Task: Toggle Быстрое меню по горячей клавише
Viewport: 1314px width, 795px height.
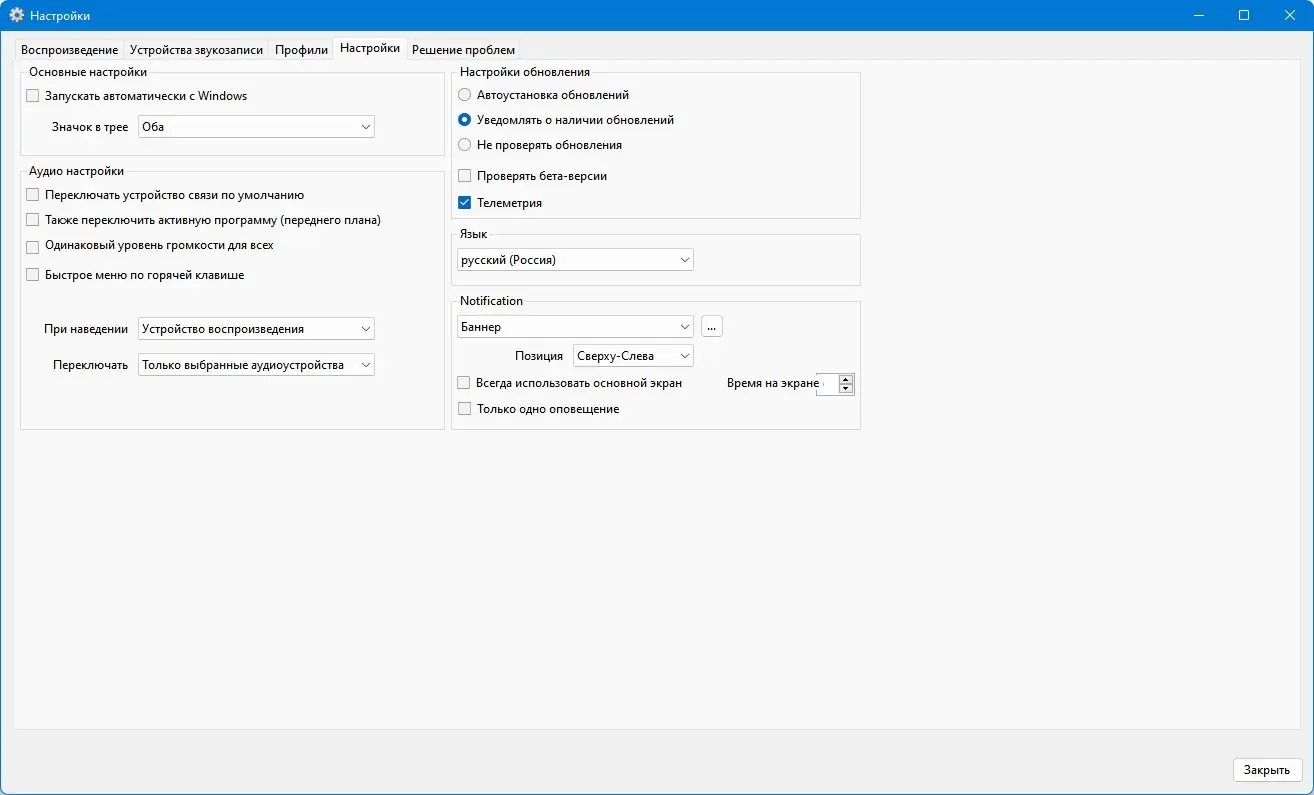Action: [x=33, y=275]
